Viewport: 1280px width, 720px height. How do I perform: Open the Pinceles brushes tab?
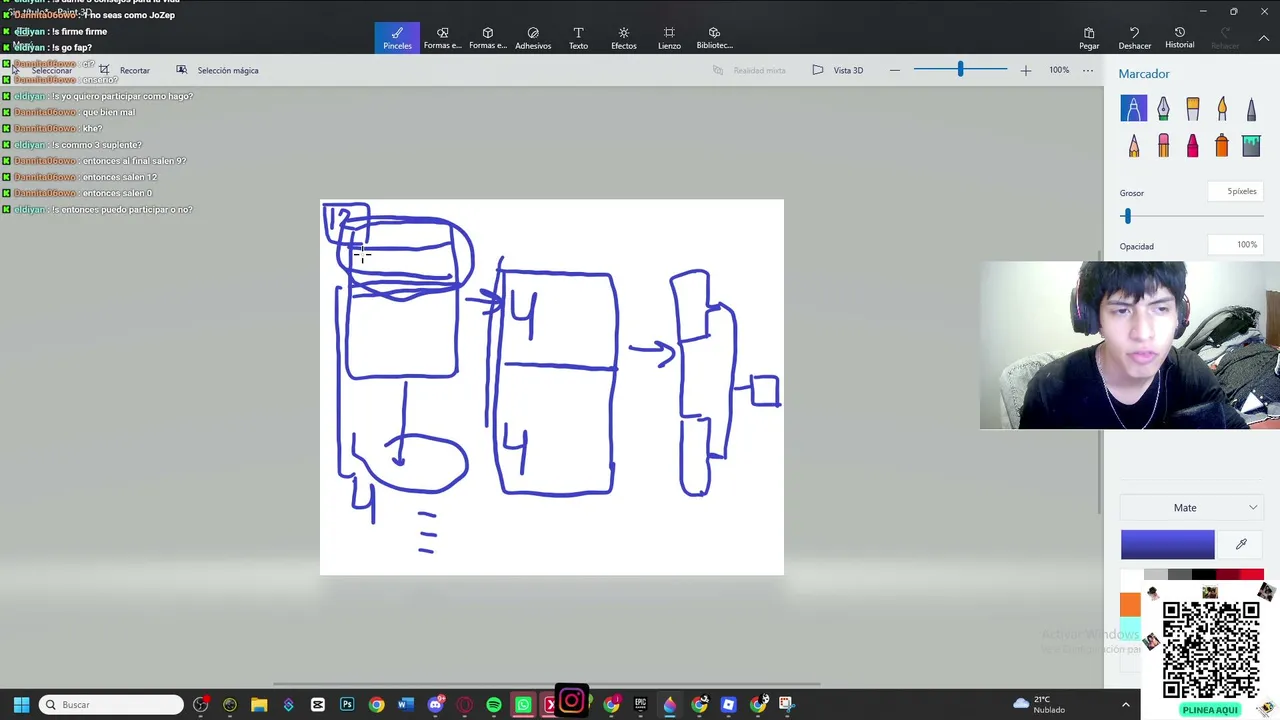[397, 38]
